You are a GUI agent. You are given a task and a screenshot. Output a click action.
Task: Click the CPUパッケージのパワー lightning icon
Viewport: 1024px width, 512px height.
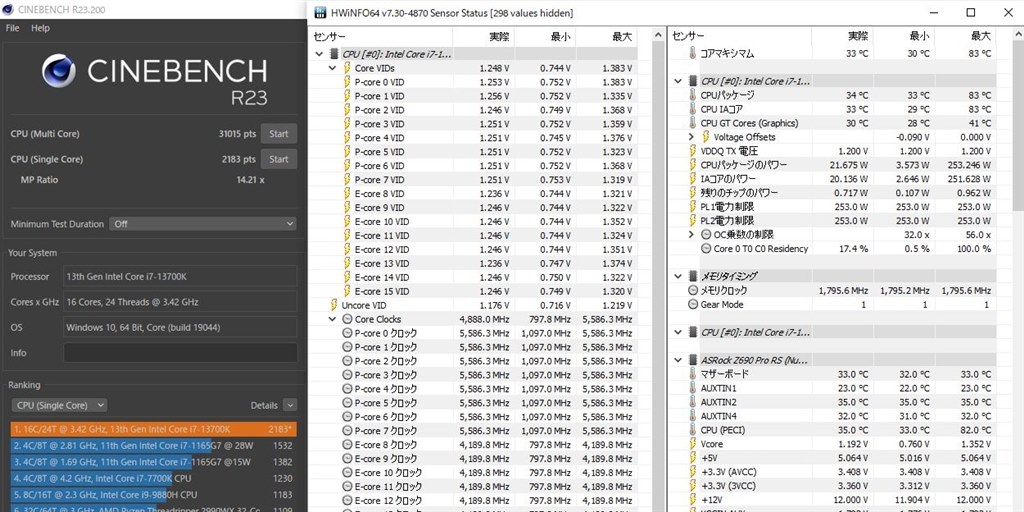[x=692, y=165]
